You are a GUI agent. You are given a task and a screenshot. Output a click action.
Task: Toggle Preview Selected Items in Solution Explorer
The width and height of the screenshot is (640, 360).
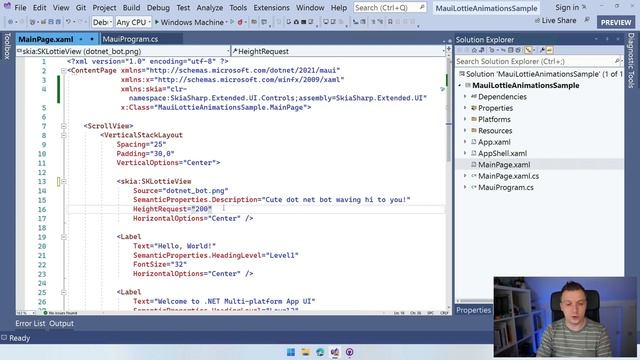[x=549, y=50]
